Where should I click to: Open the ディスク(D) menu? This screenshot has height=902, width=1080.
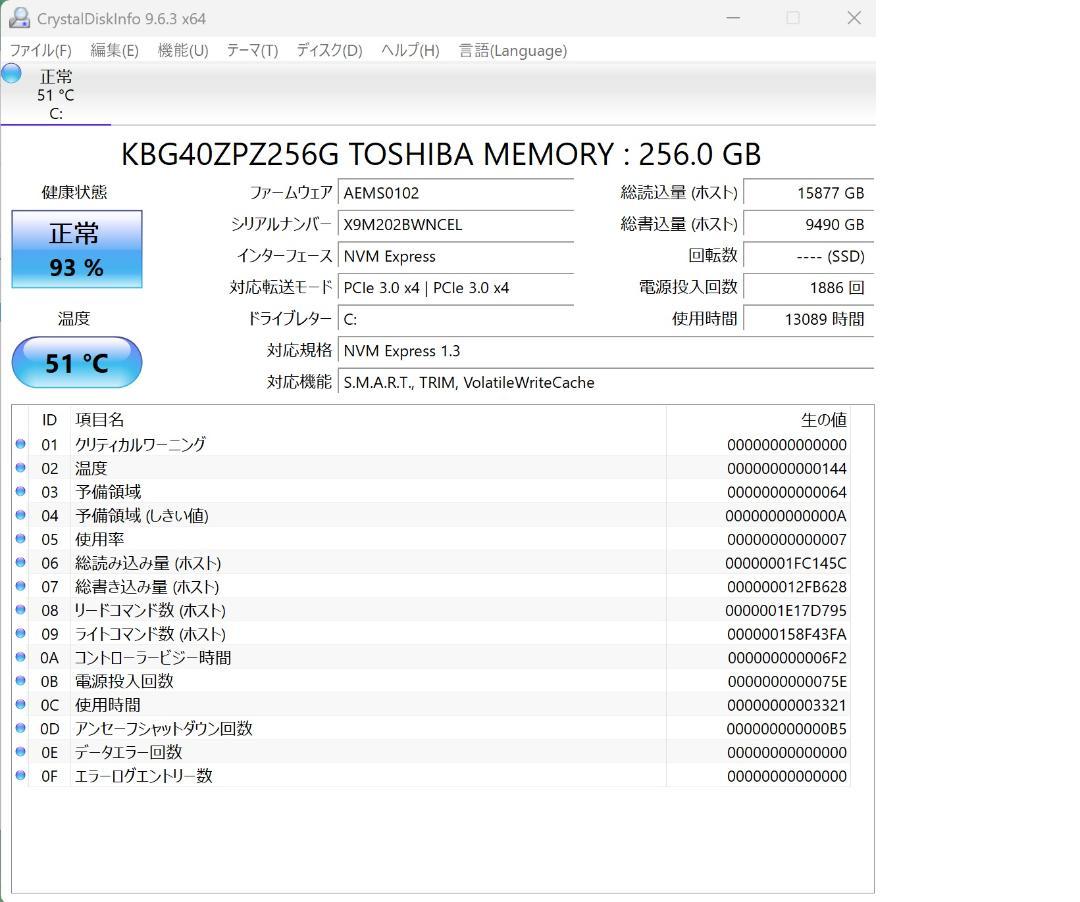coord(329,50)
